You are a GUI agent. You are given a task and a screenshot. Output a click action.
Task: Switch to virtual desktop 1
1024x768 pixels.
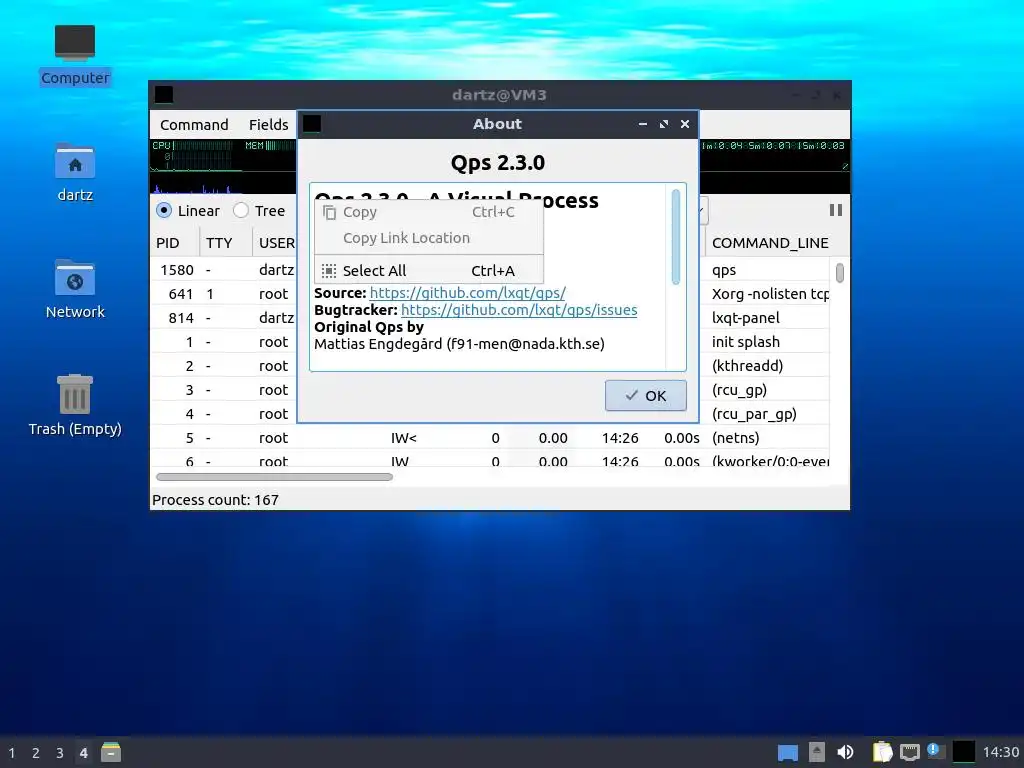pos(12,753)
